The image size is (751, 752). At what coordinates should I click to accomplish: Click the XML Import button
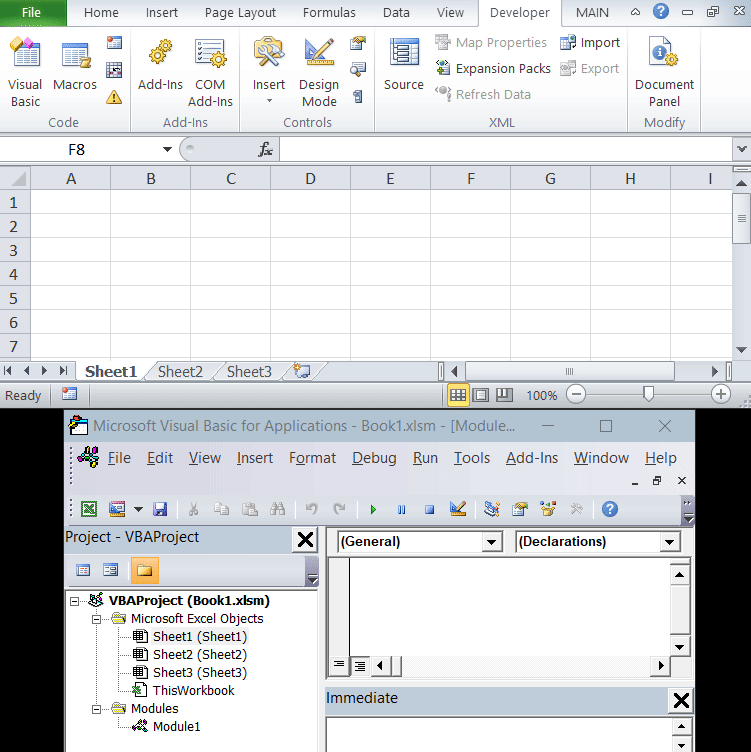coord(590,43)
